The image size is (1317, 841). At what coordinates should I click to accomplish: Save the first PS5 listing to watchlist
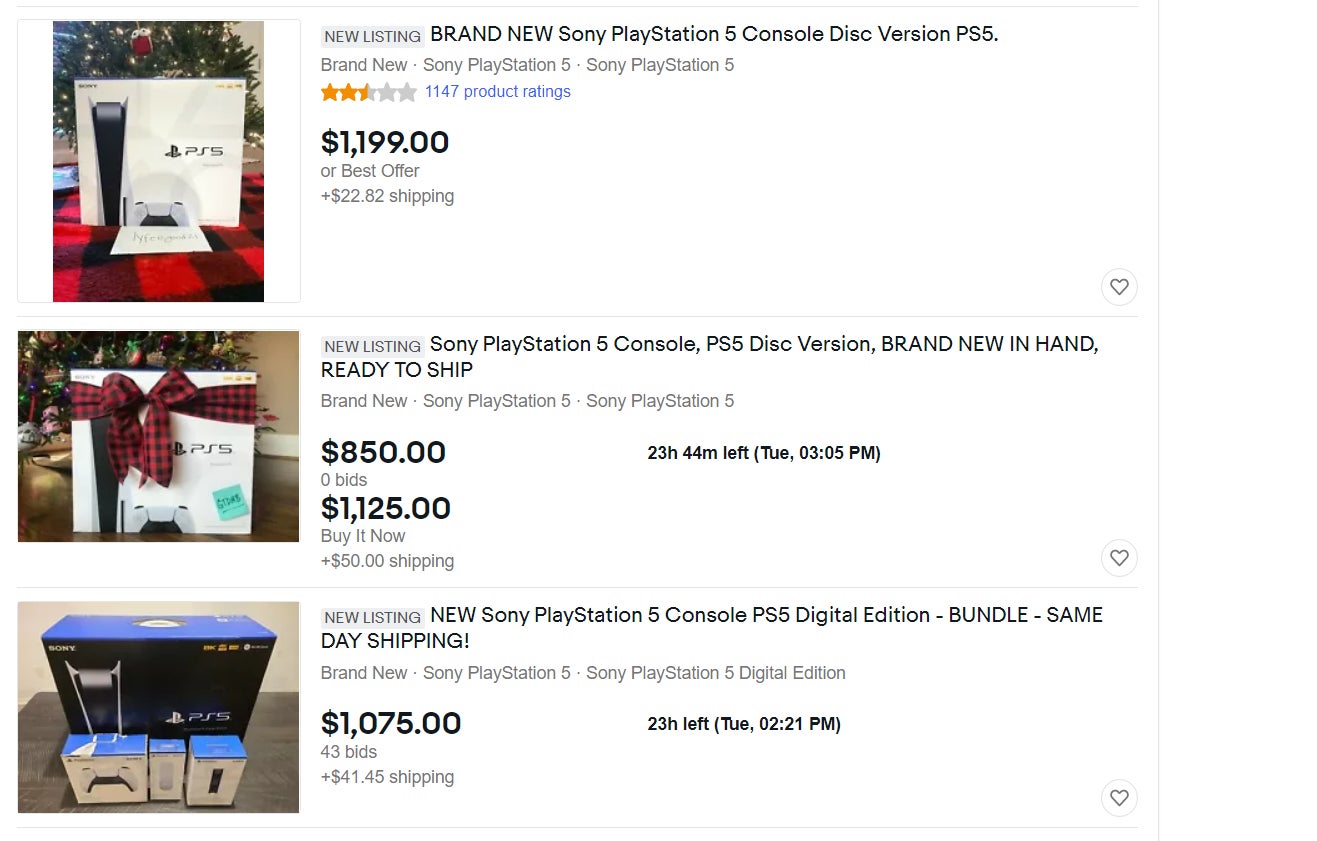point(1119,287)
